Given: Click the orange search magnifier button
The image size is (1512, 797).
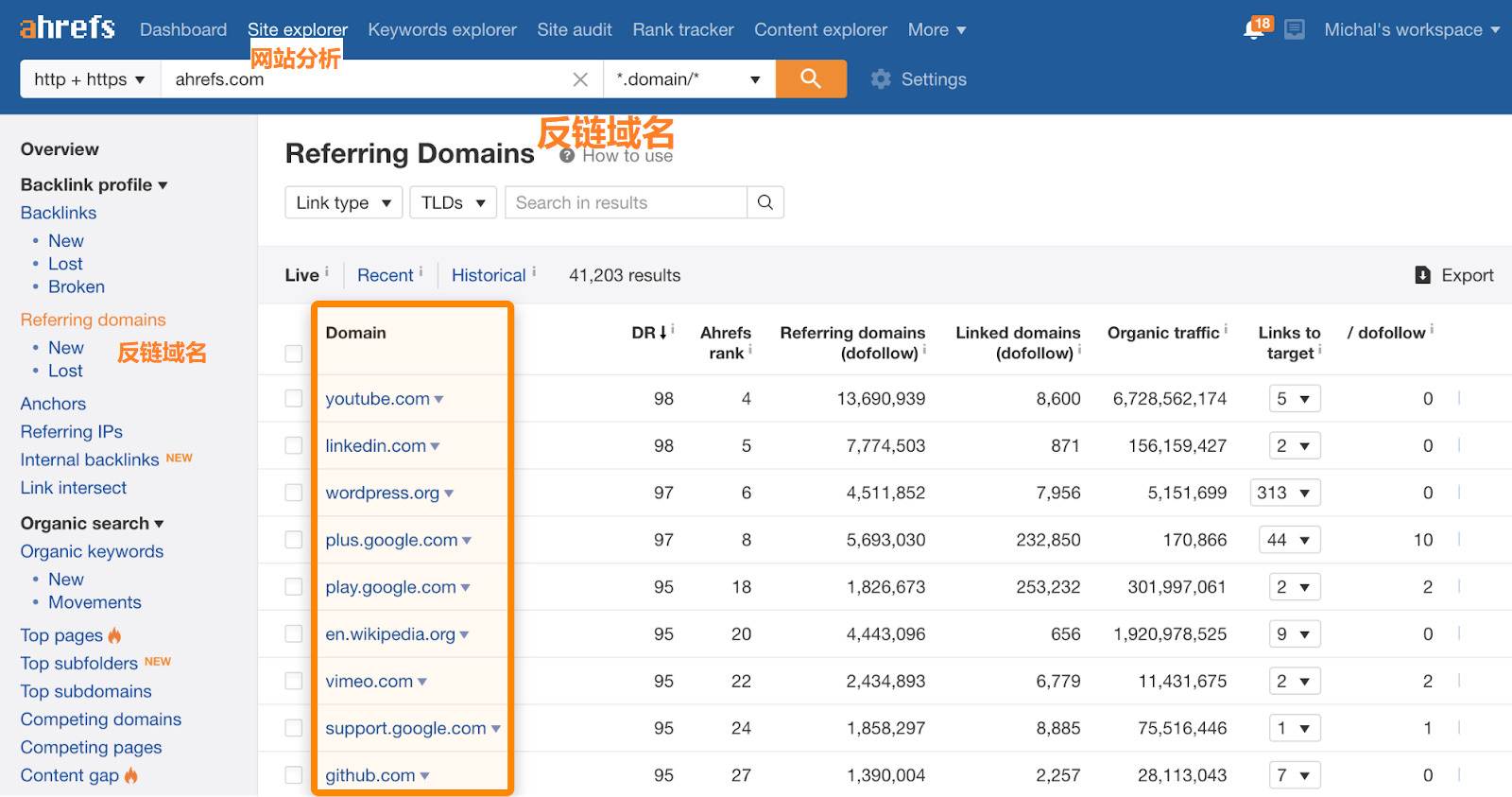Looking at the screenshot, I should pos(811,78).
